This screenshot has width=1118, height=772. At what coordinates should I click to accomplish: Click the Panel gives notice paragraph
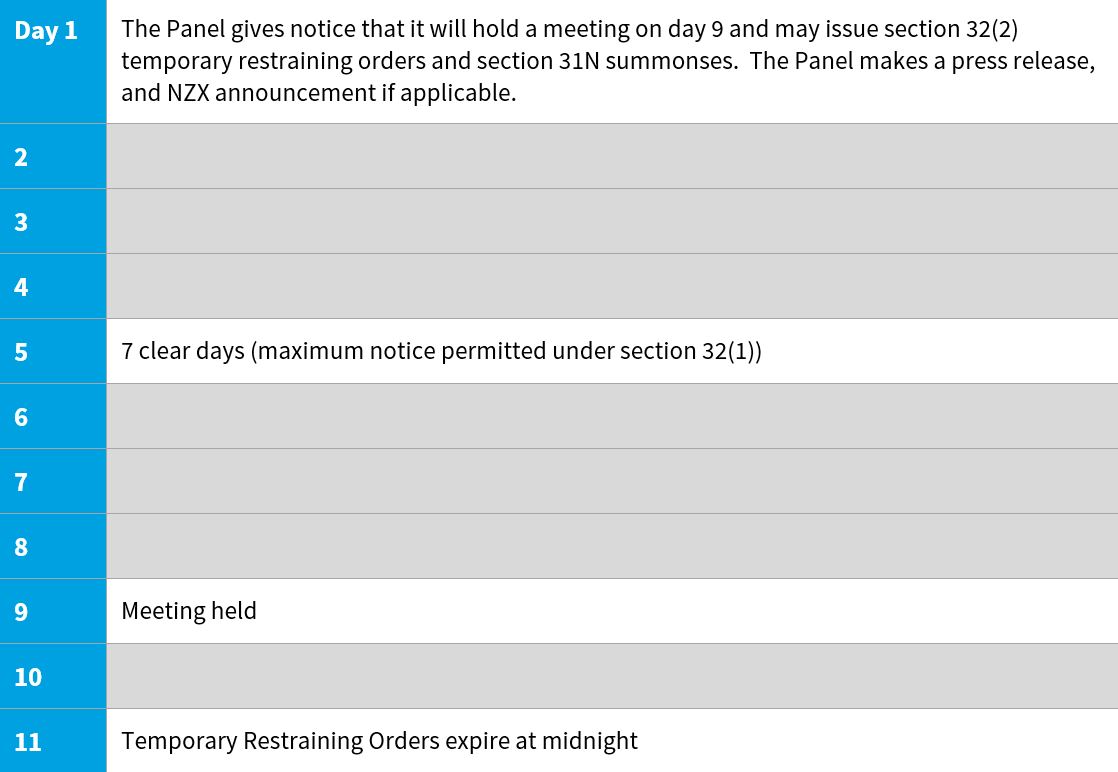[607, 61]
